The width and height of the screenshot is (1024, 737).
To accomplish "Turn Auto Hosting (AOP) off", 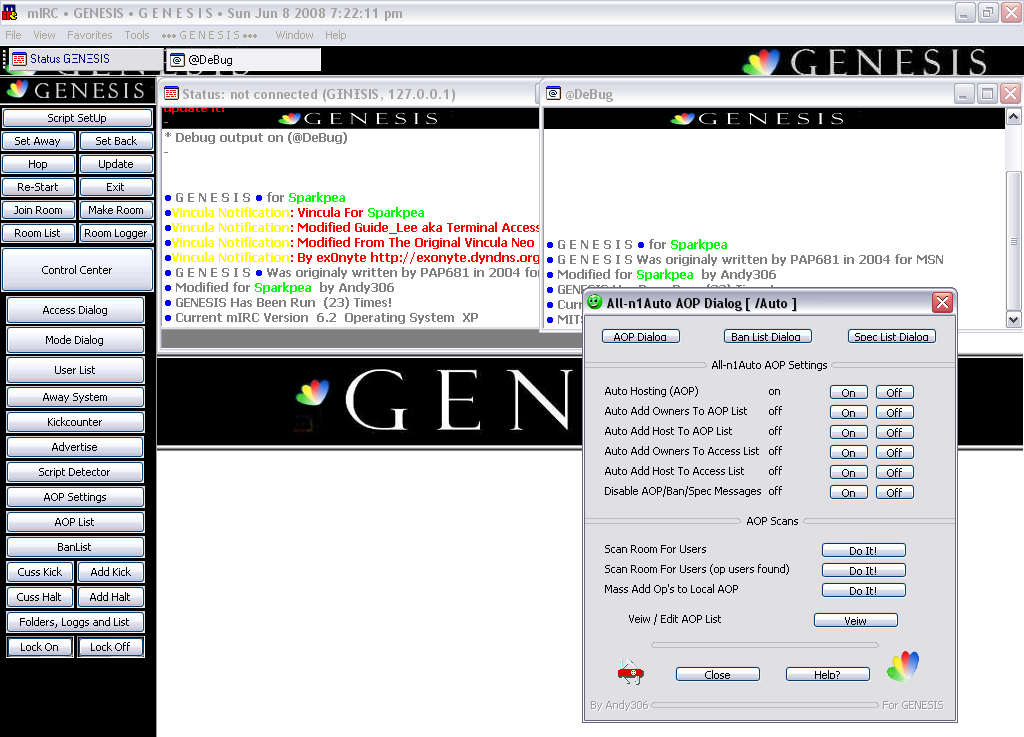I will pyautogui.click(x=894, y=392).
